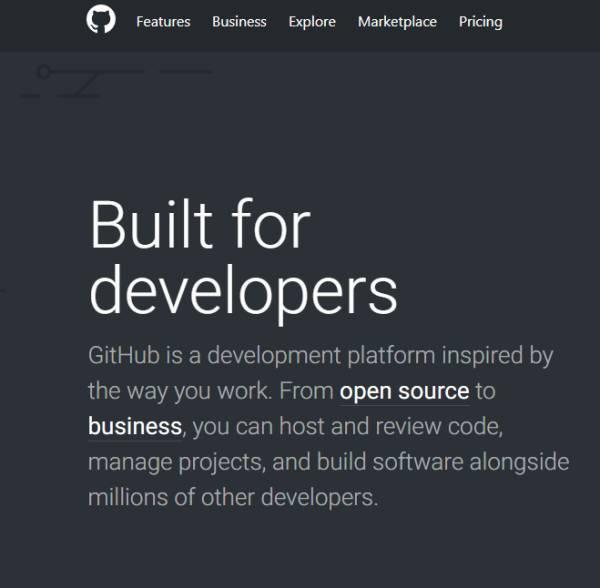Image resolution: width=600 pixels, height=588 pixels.
Task: Follow the "open source" link
Action: [x=404, y=392]
